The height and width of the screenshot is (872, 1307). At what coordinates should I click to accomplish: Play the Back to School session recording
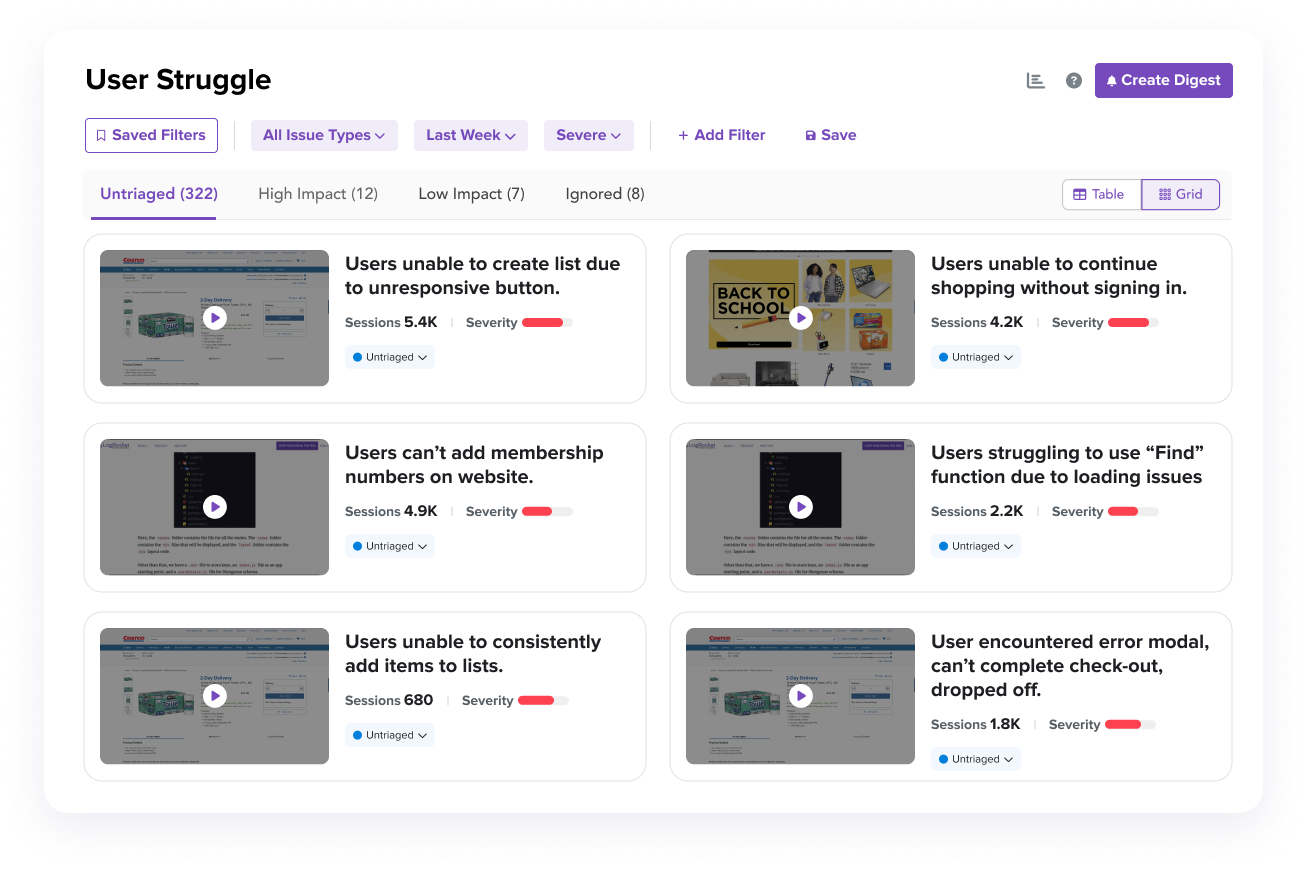tap(800, 318)
